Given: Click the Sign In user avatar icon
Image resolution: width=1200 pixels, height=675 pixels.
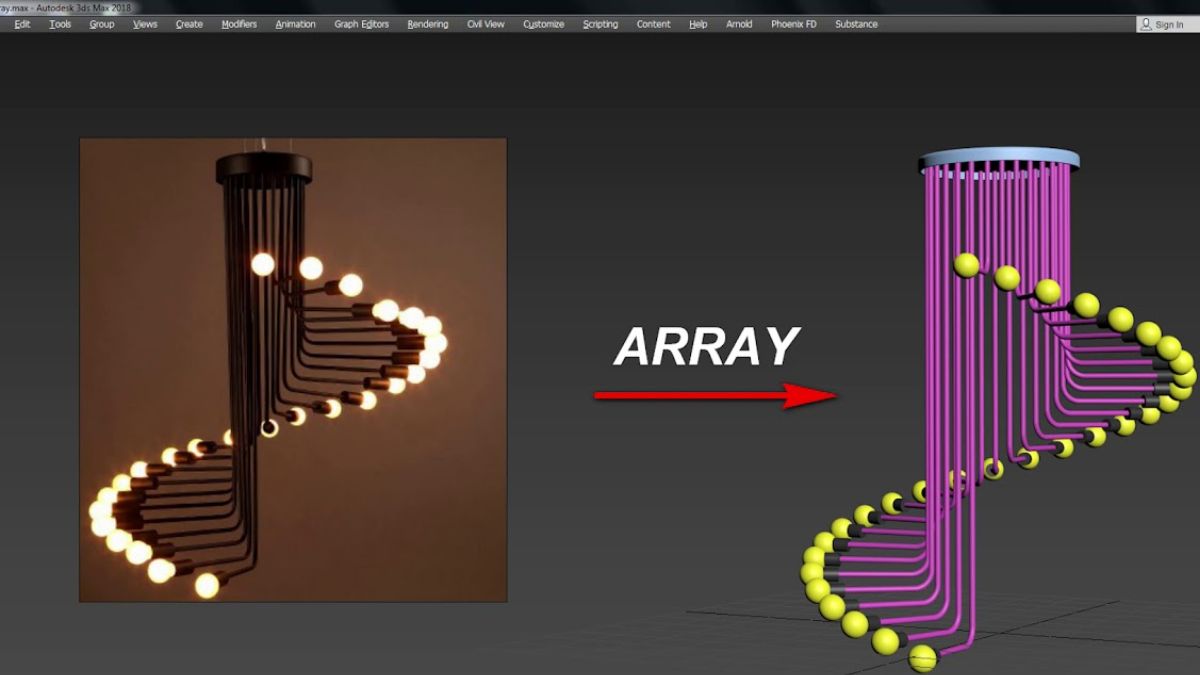Looking at the screenshot, I should (1144, 24).
